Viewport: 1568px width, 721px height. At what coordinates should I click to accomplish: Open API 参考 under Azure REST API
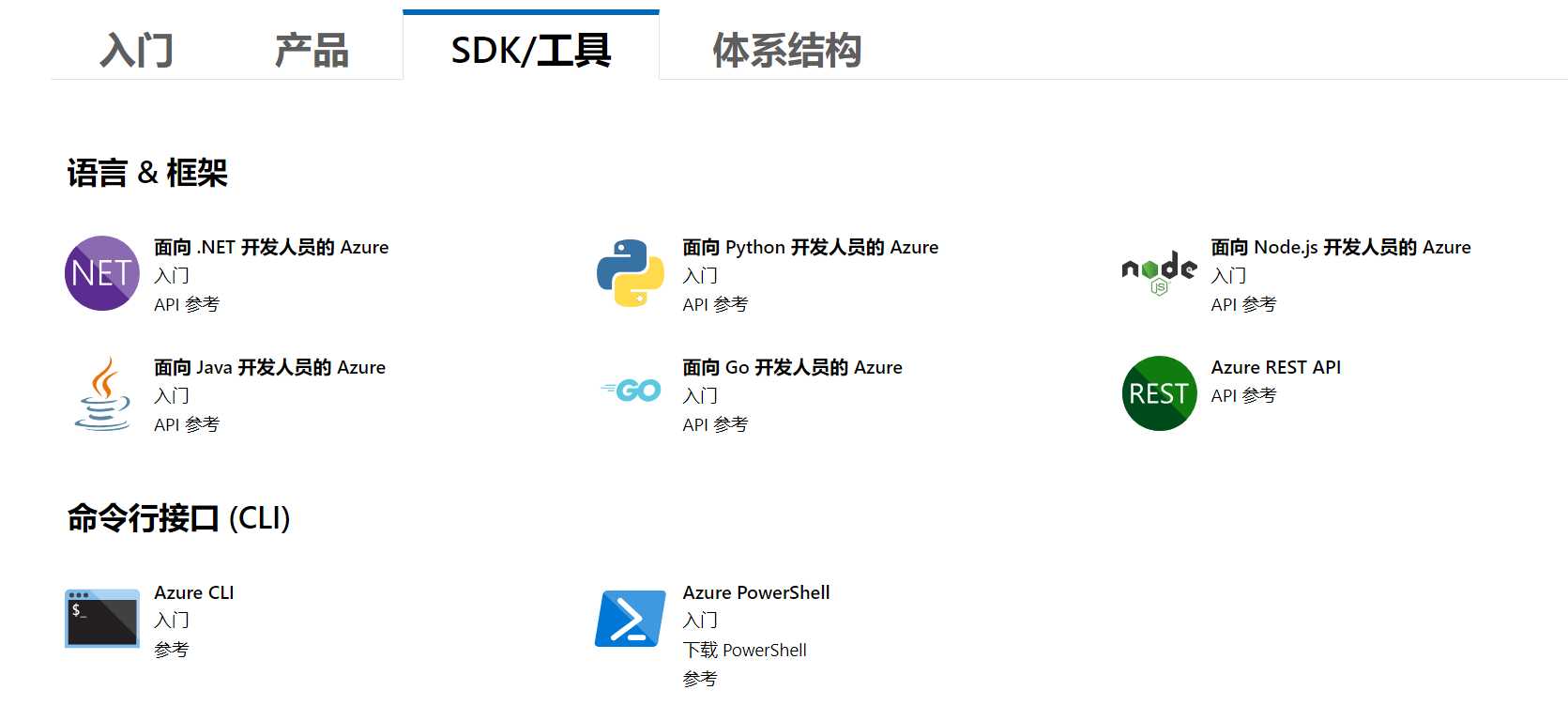pos(1243,395)
